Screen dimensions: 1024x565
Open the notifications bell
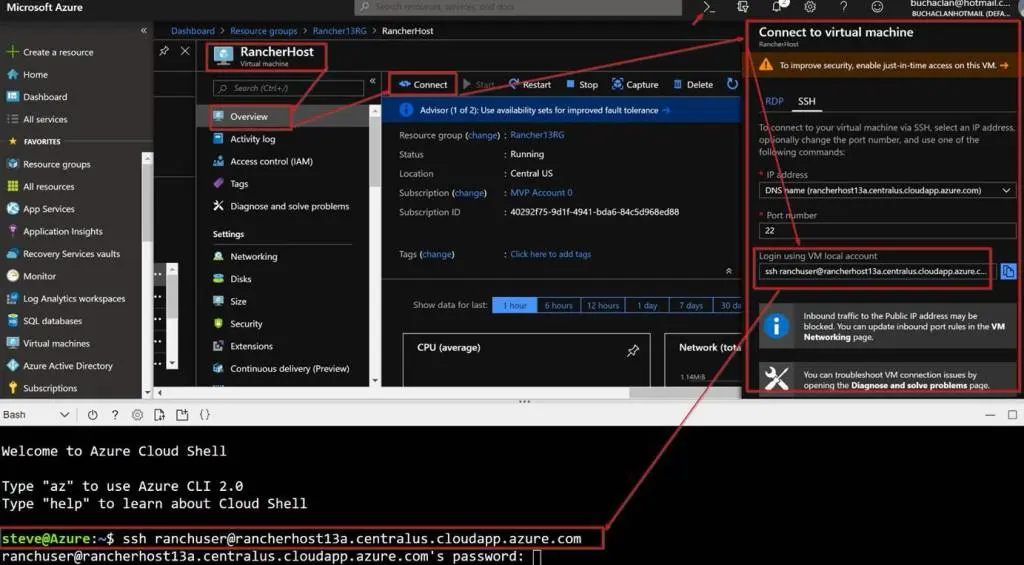[776, 7]
